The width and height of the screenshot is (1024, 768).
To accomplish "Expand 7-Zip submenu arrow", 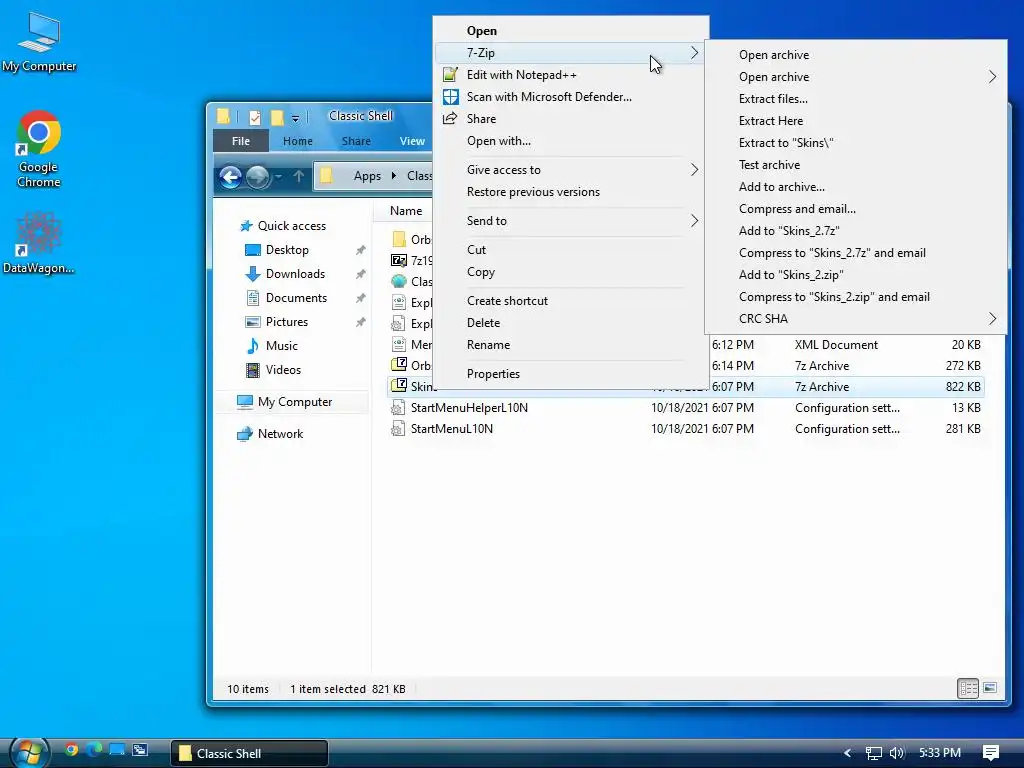I will 694,53.
